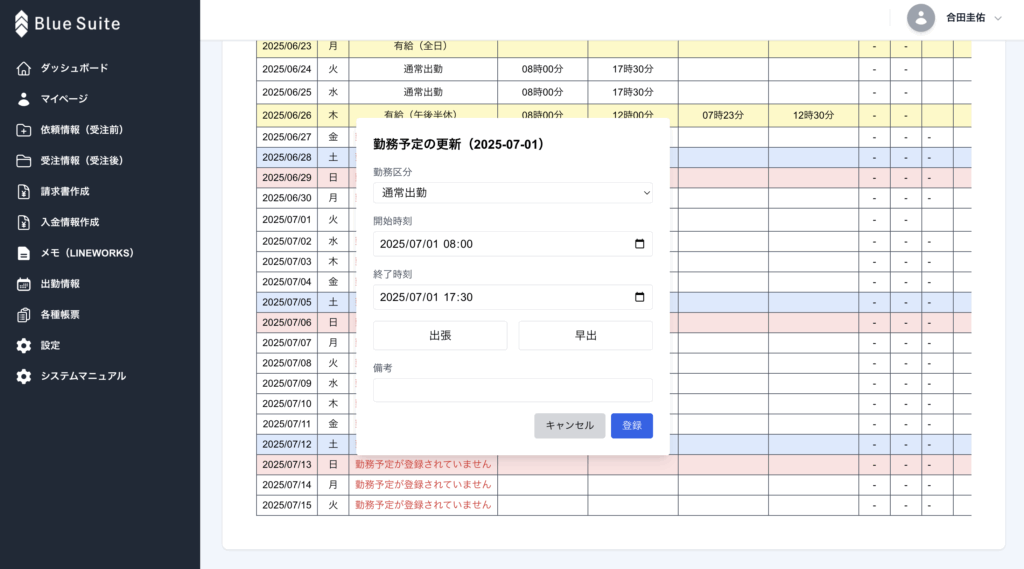
Task: Click the 各種帳票 clipboard icon
Action: (x=24, y=315)
